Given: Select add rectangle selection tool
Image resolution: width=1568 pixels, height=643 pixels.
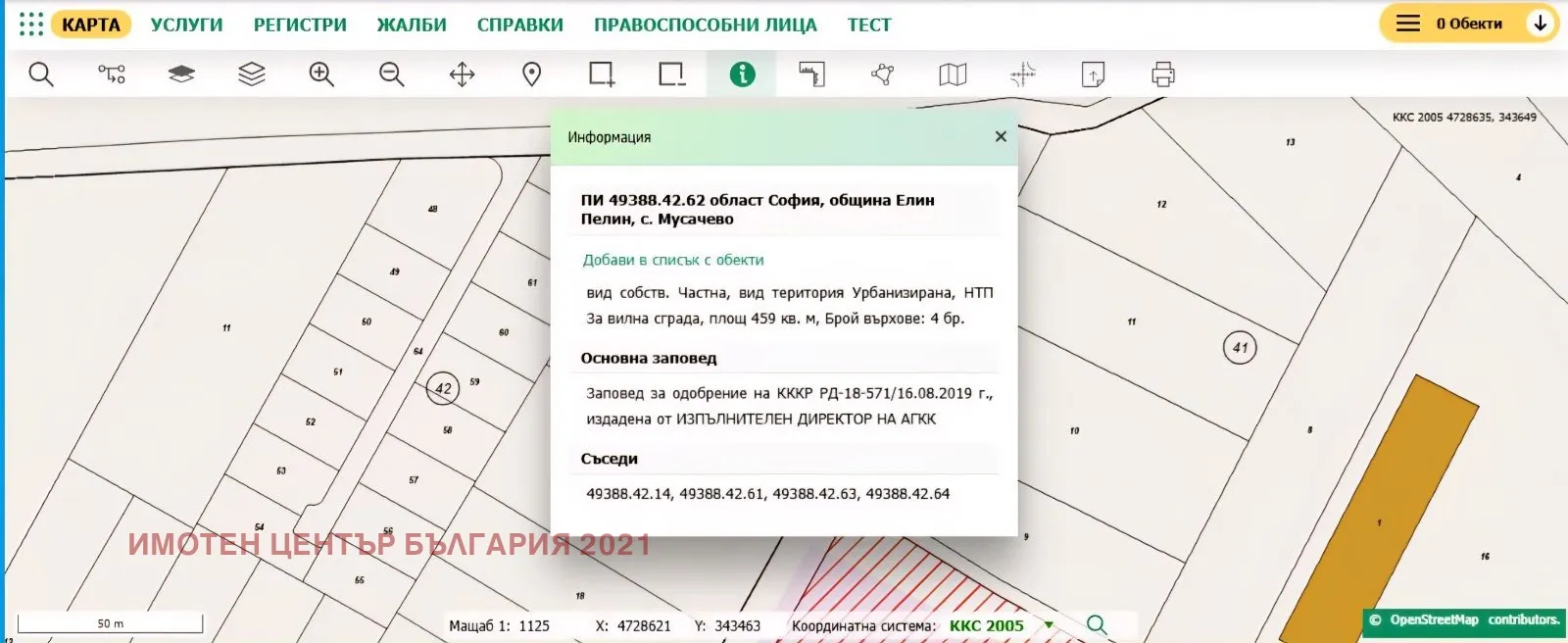Looking at the screenshot, I should click(602, 74).
